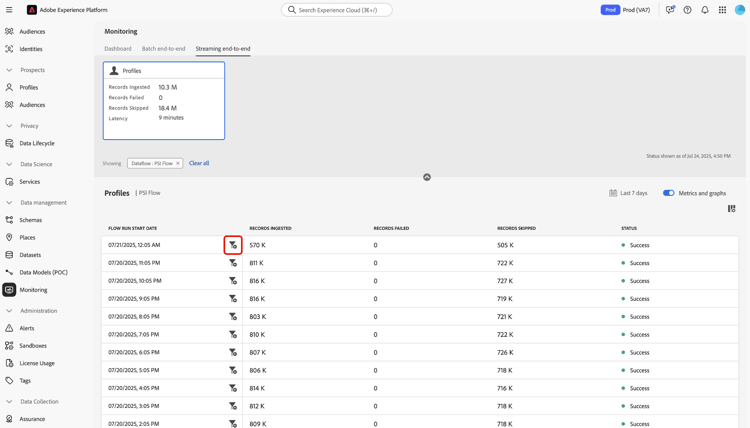Remove the Dataflow PSI Flow filter chip

click(x=178, y=163)
